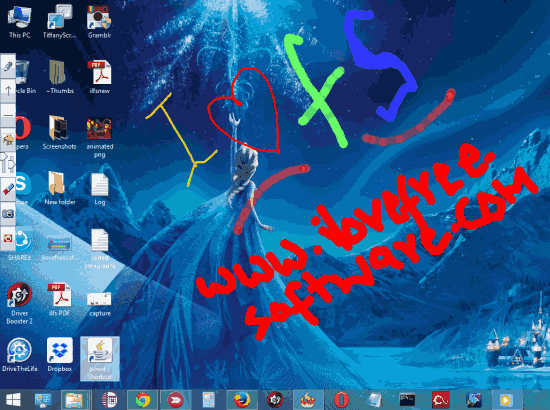550x410 pixels.
Task: Click the red square app icon beside Command Prompt
Action: [x=440, y=400]
